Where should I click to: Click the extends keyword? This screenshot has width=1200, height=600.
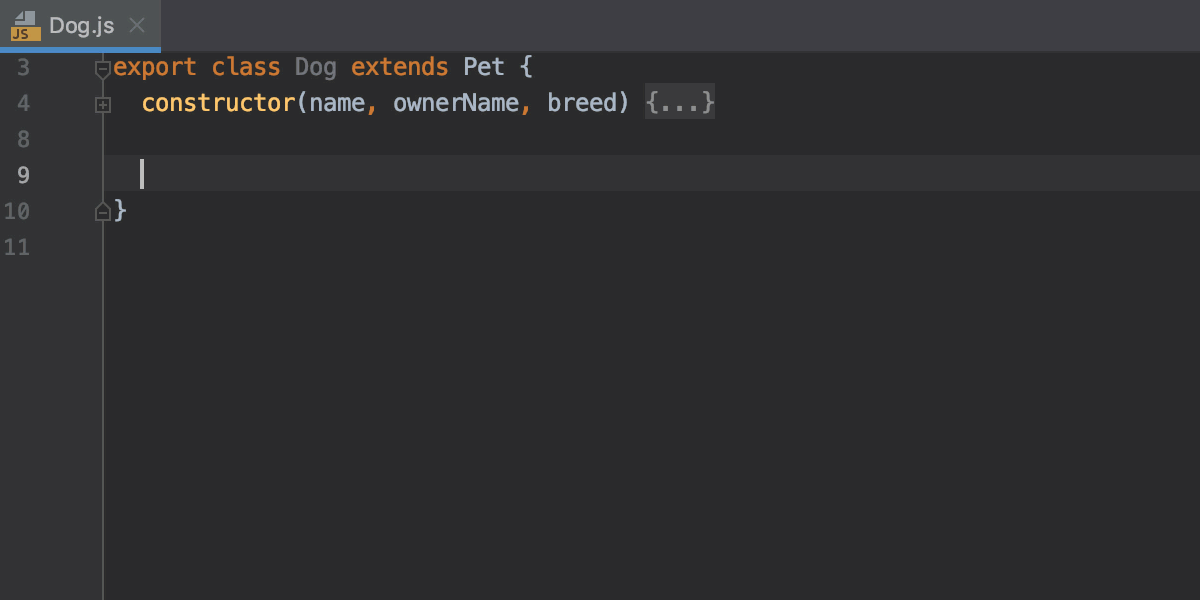(x=399, y=66)
